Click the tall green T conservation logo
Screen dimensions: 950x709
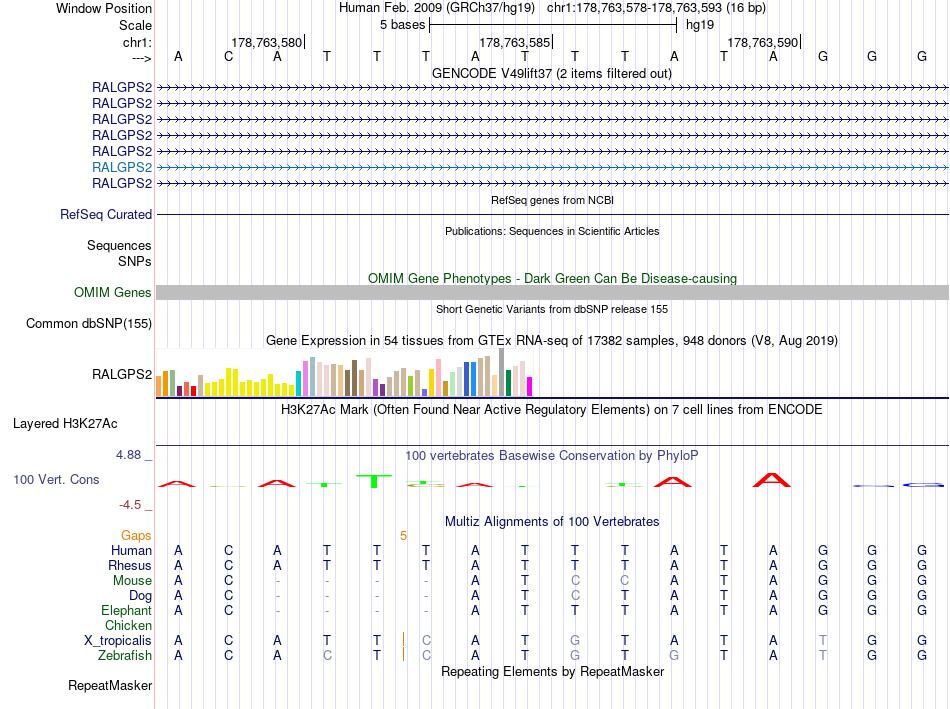click(x=374, y=481)
